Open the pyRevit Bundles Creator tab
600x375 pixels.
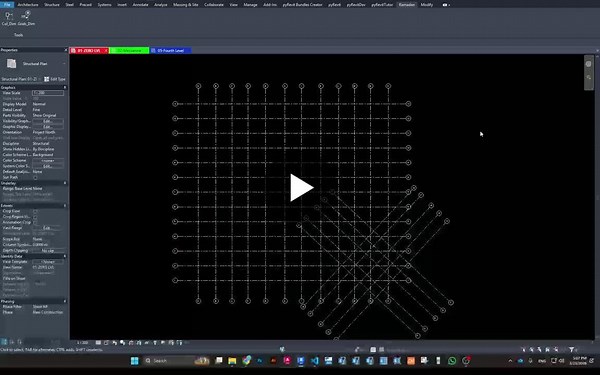(302, 5)
